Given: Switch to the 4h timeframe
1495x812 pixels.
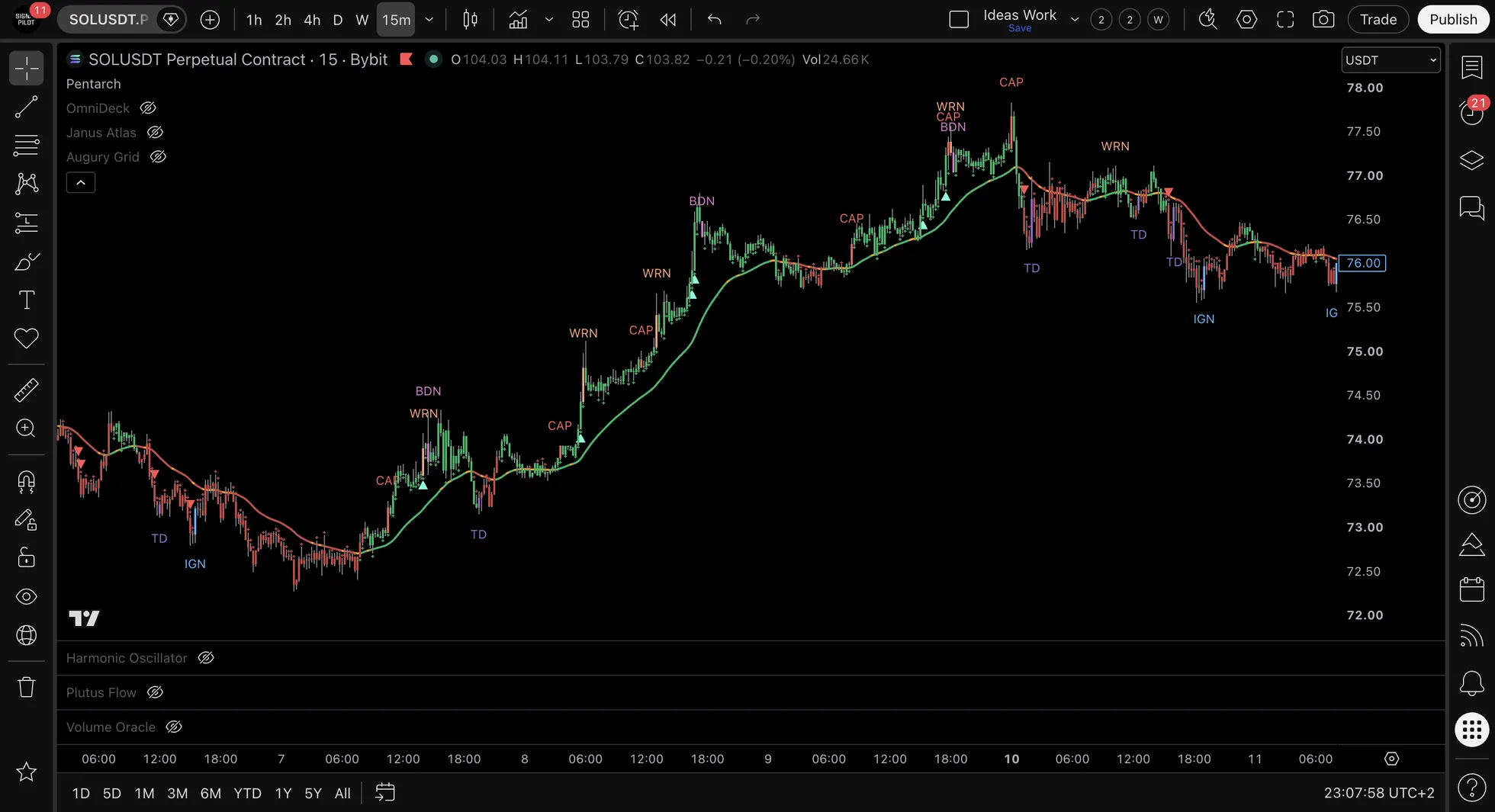Looking at the screenshot, I should (312, 20).
